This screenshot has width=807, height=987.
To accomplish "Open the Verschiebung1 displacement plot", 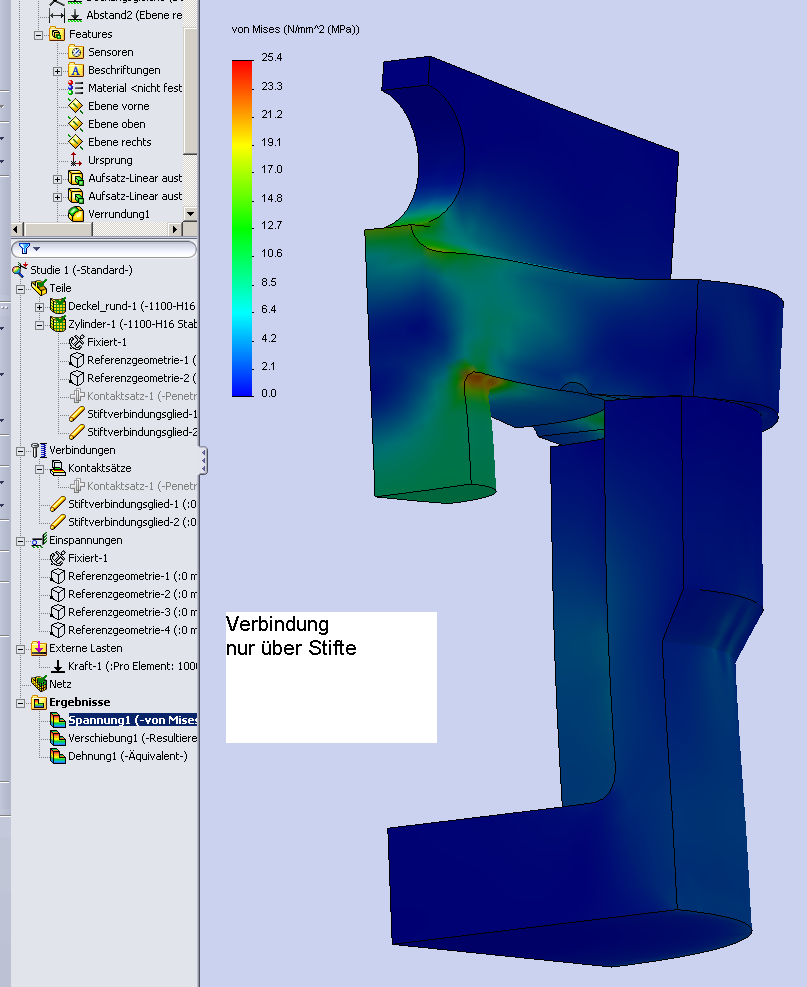I will click(x=132, y=738).
